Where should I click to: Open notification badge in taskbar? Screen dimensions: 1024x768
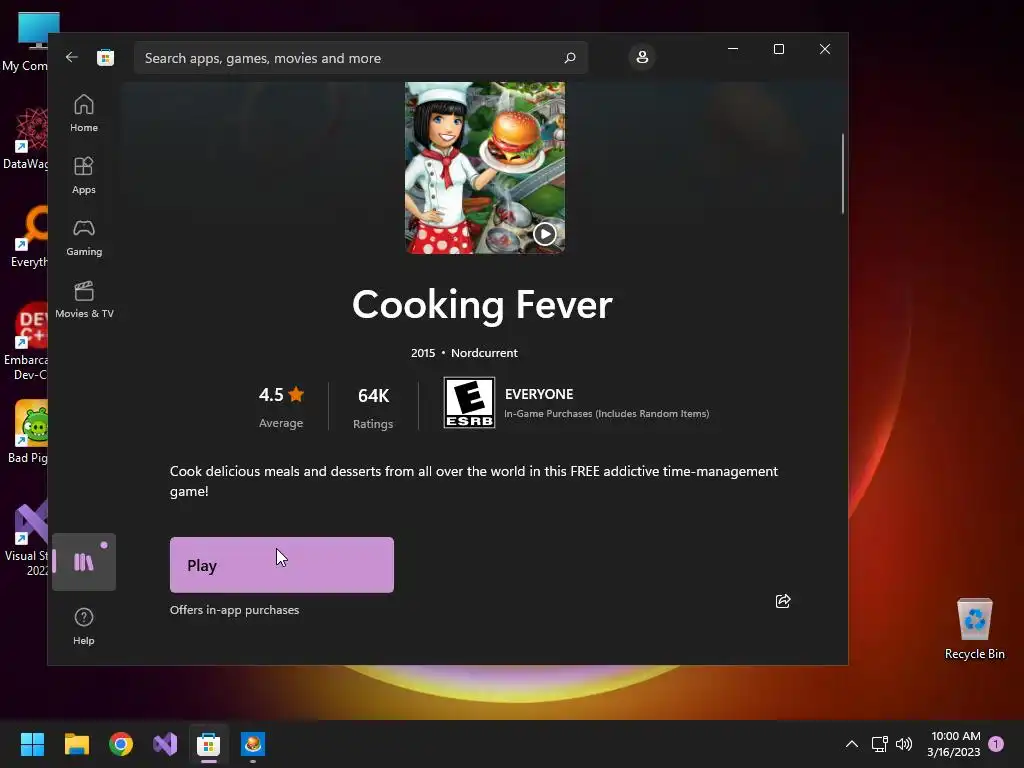[996, 743]
